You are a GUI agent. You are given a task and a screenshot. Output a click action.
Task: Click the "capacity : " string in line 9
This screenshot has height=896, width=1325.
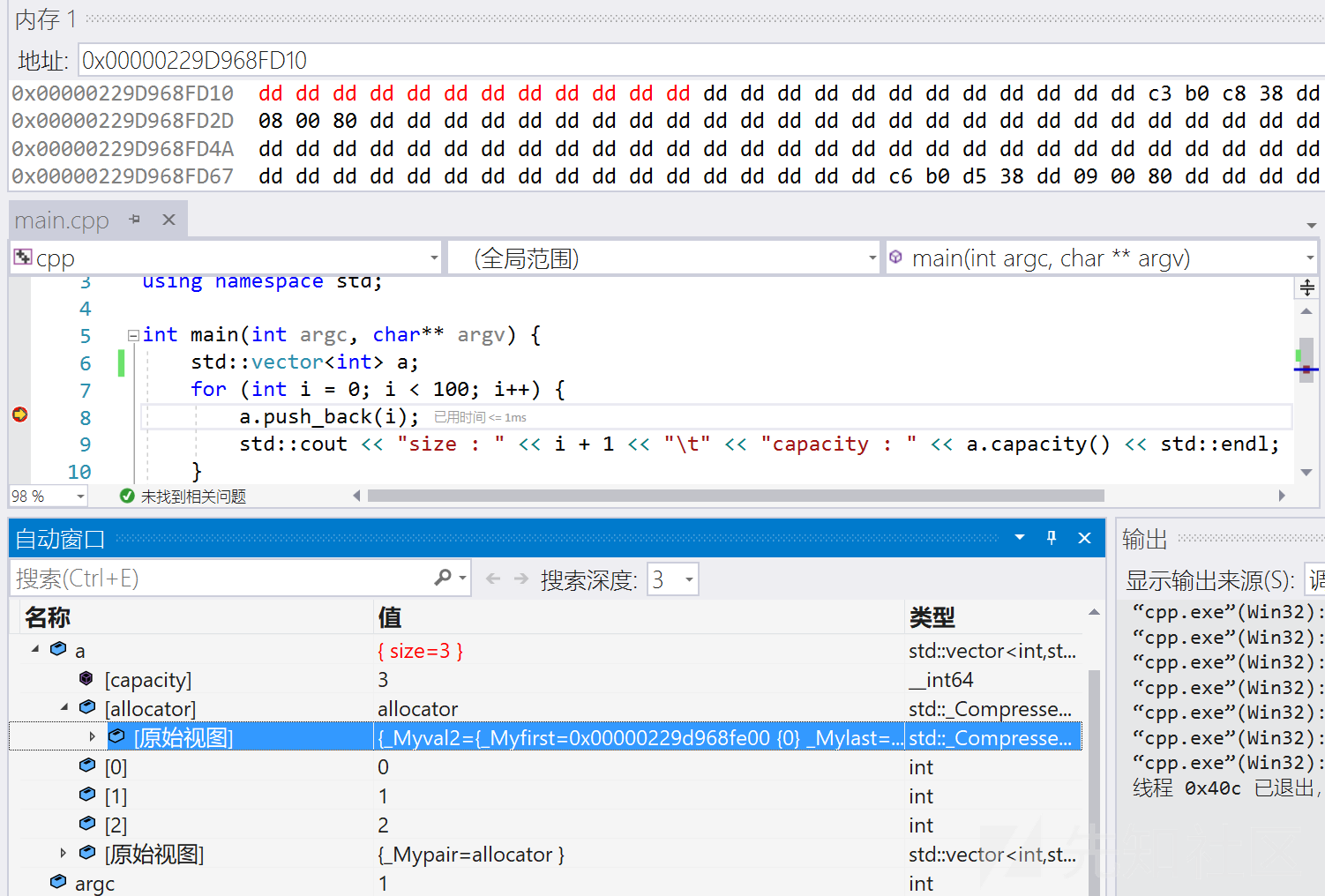point(838,444)
